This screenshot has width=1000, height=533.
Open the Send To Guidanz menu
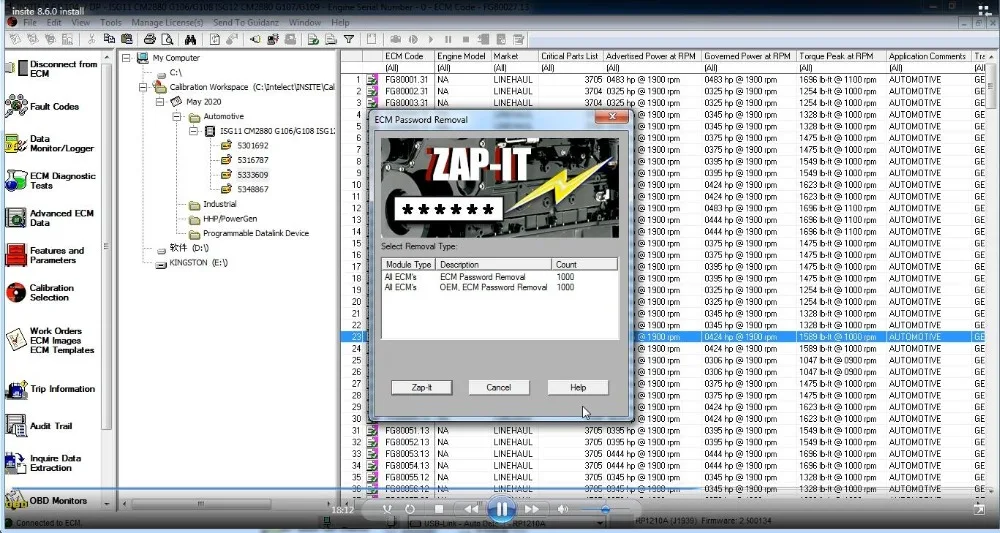[246, 22]
